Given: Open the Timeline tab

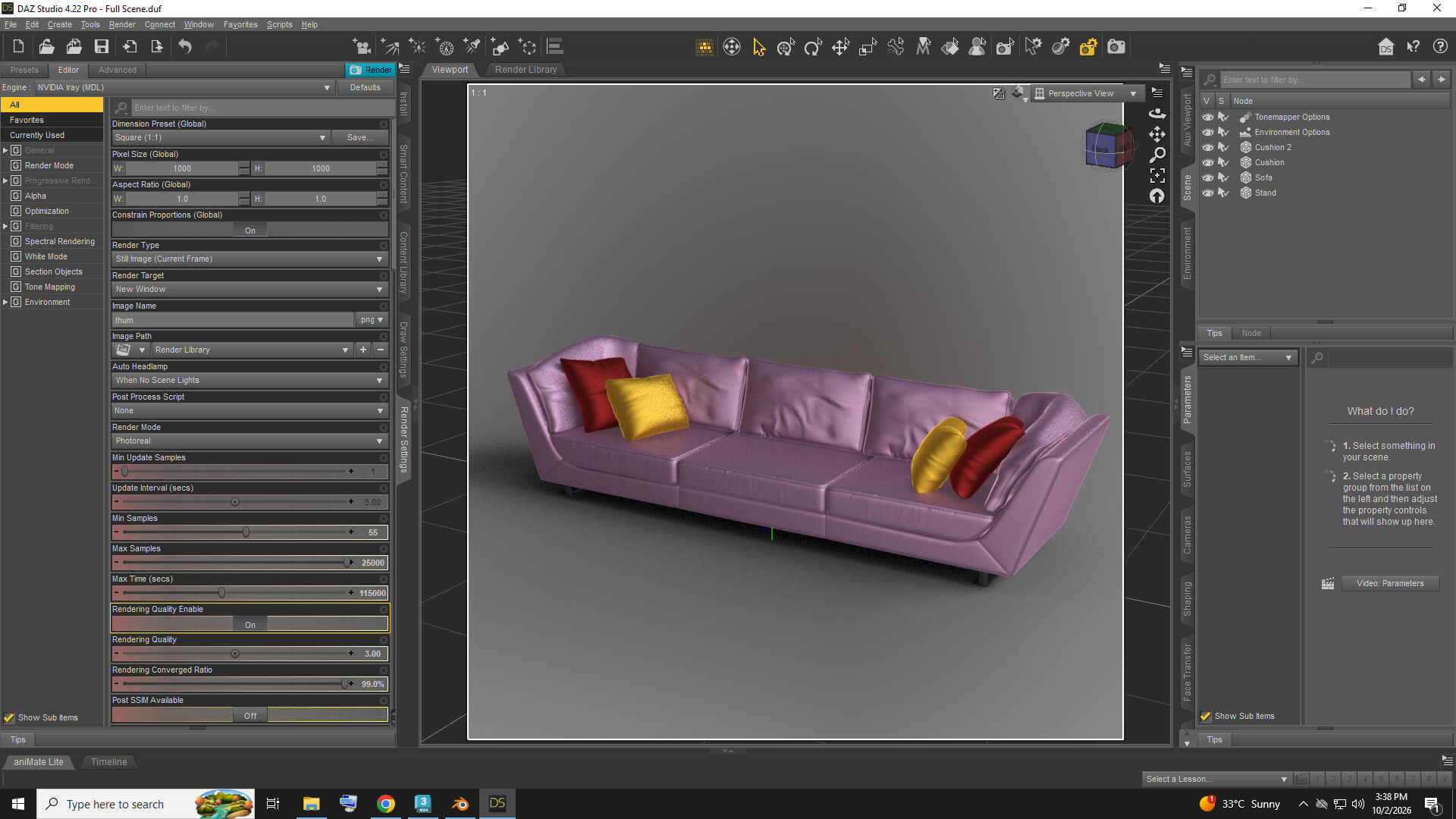Looking at the screenshot, I should [x=108, y=762].
